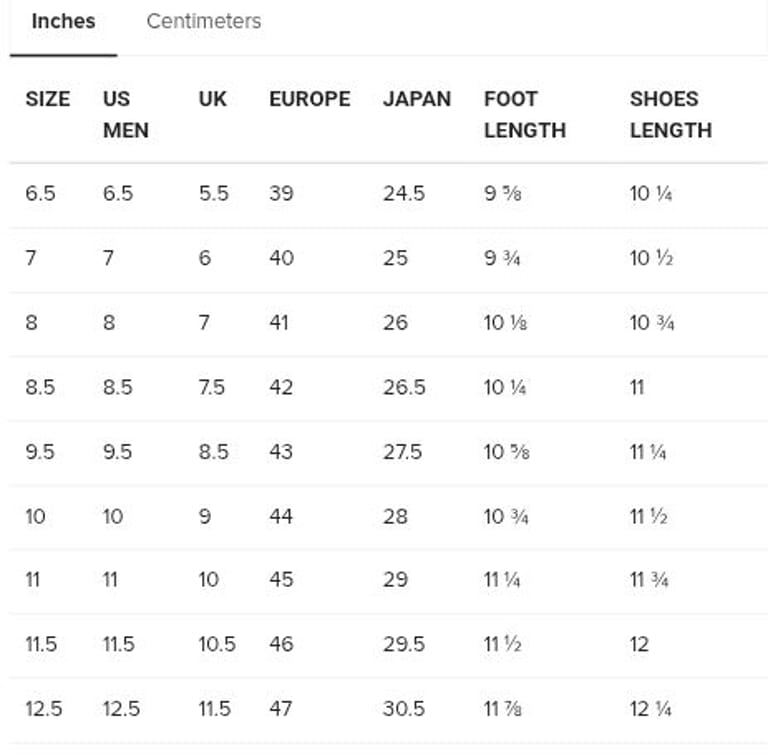Click the JAPAN column header
The height and width of the screenshot is (754, 768).
416,99
